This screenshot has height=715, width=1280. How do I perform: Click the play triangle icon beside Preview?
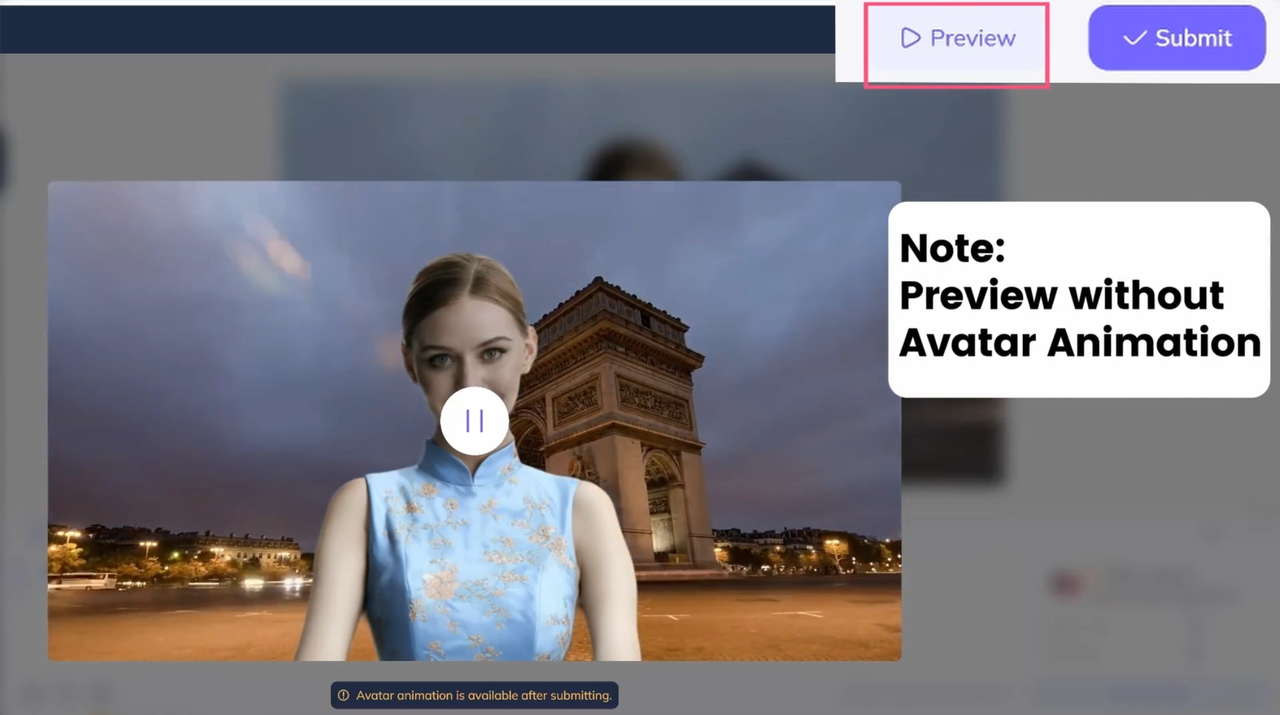coord(909,39)
